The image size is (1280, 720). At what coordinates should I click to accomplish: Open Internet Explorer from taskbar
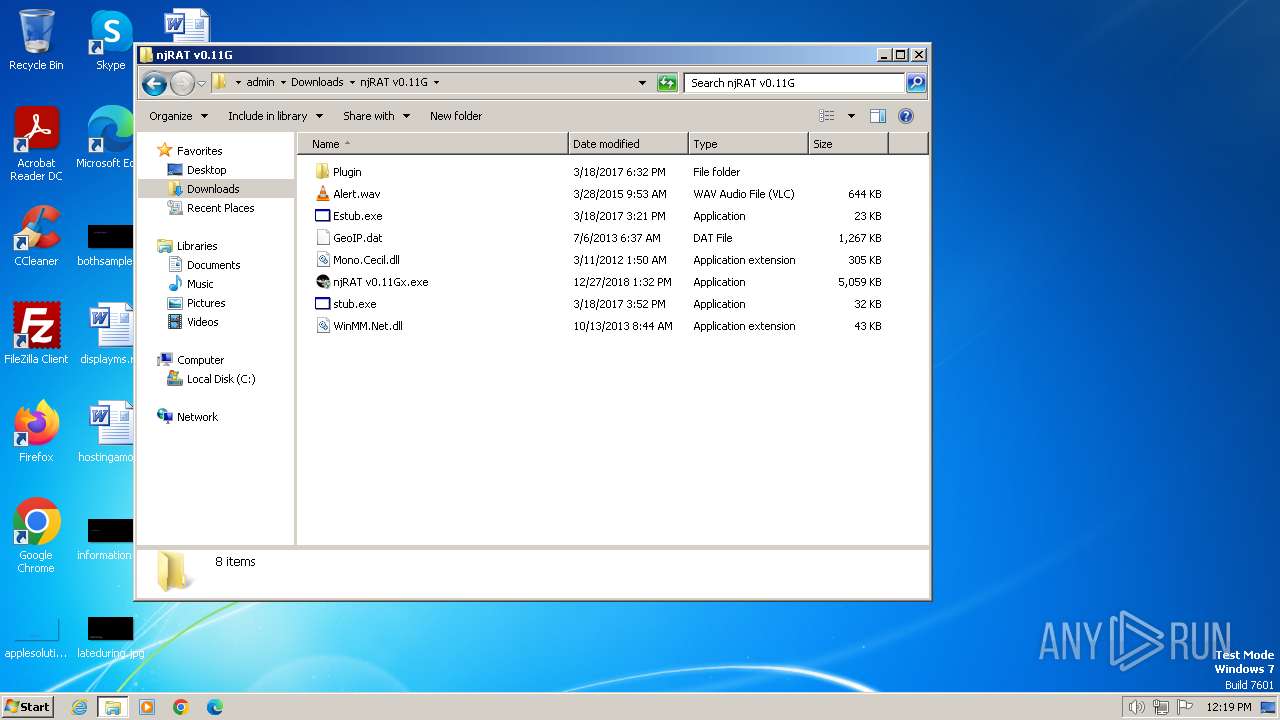[x=79, y=707]
